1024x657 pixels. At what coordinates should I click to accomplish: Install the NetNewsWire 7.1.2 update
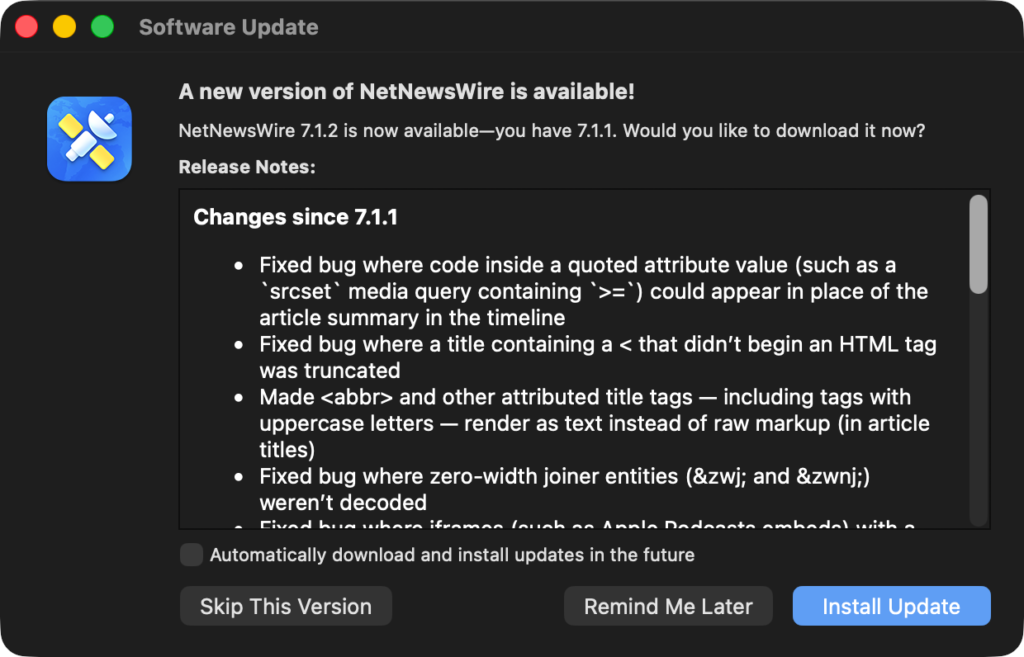tap(891, 606)
